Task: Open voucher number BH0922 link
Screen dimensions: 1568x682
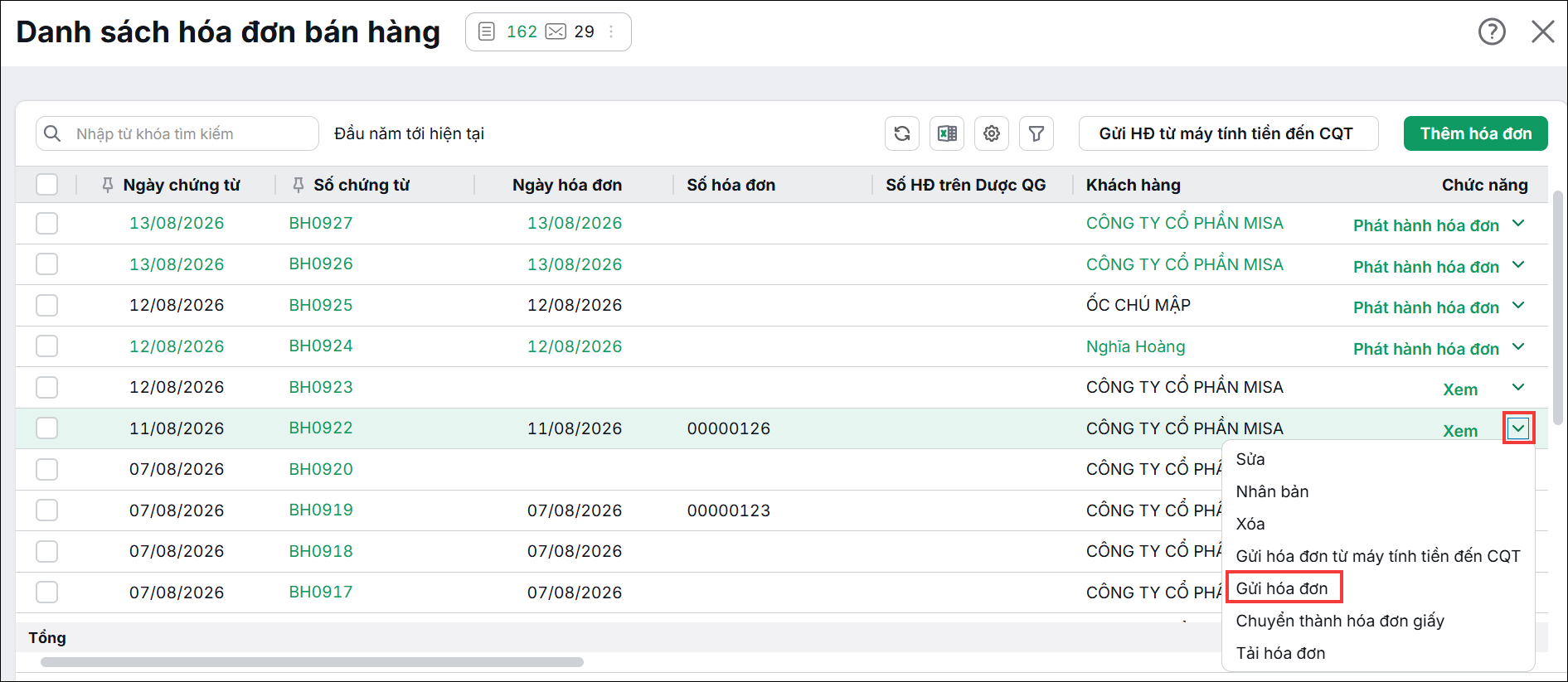Action: [321, 428]
